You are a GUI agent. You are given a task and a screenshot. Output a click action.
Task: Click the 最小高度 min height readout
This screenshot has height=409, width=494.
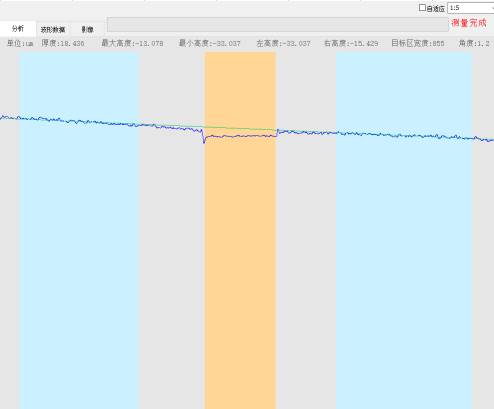pos(210,43)
